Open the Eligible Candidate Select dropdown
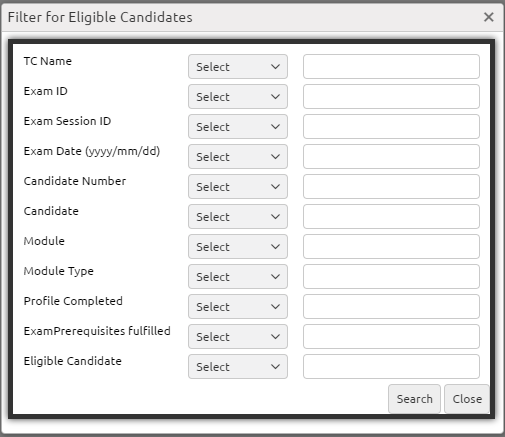 238,367
